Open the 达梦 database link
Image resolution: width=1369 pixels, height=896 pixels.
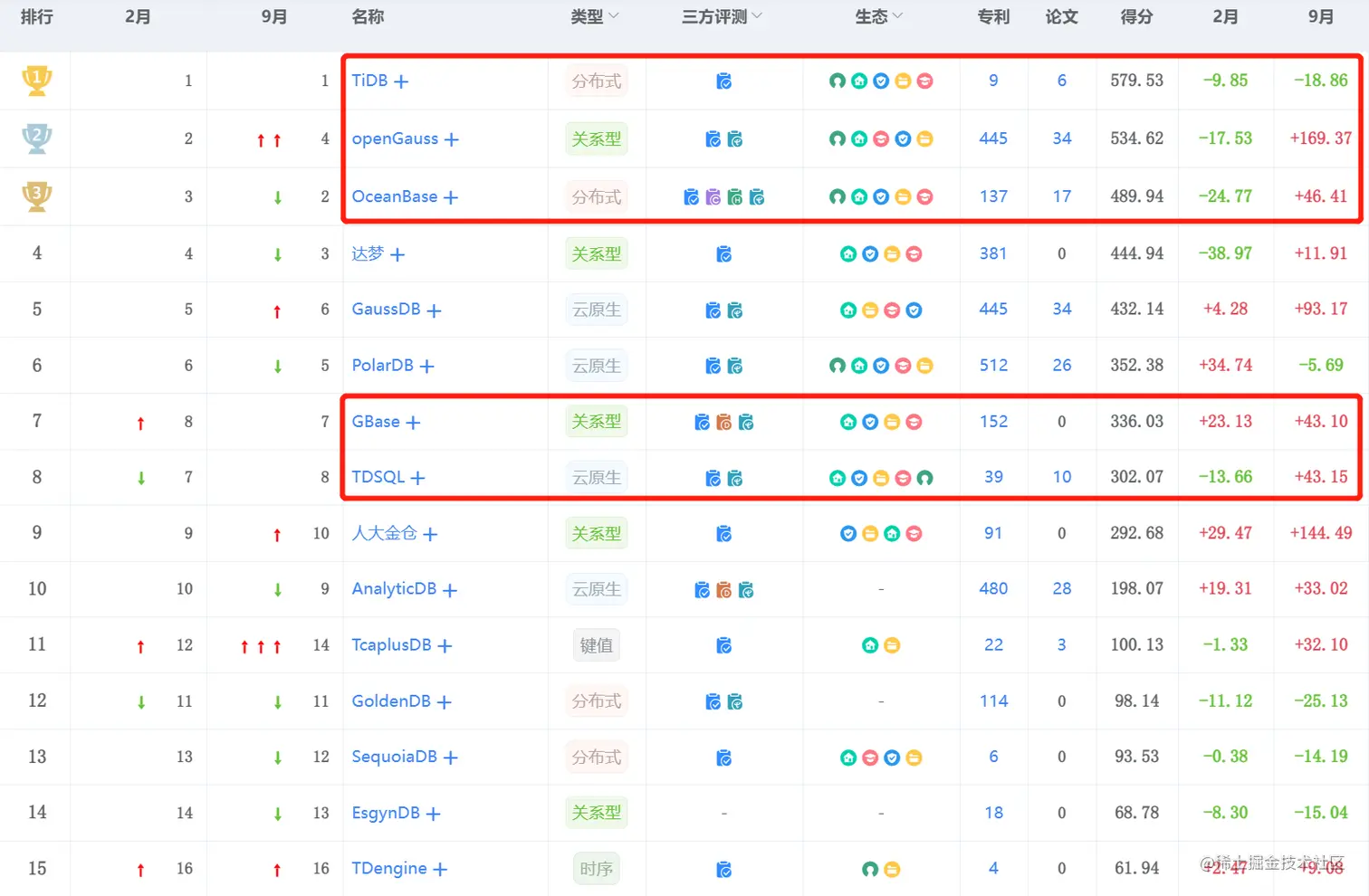[368, 253]
